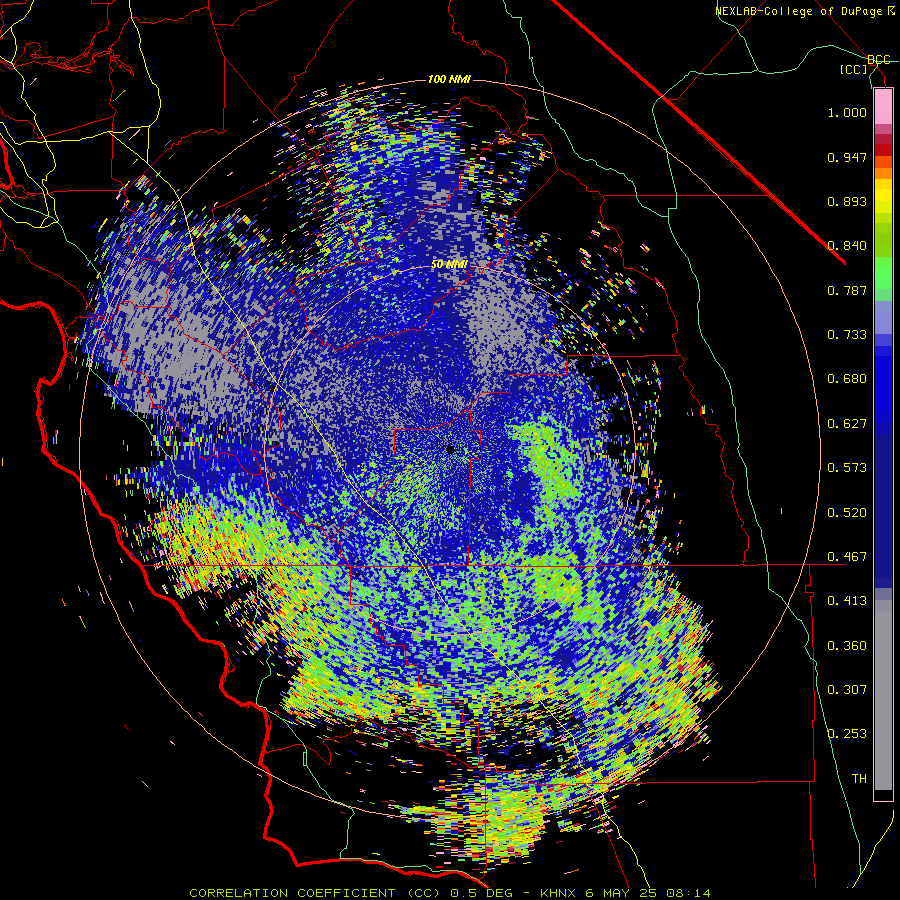Click the 50 NMI range ring label
900x900 pixels.
click(449, 264)
